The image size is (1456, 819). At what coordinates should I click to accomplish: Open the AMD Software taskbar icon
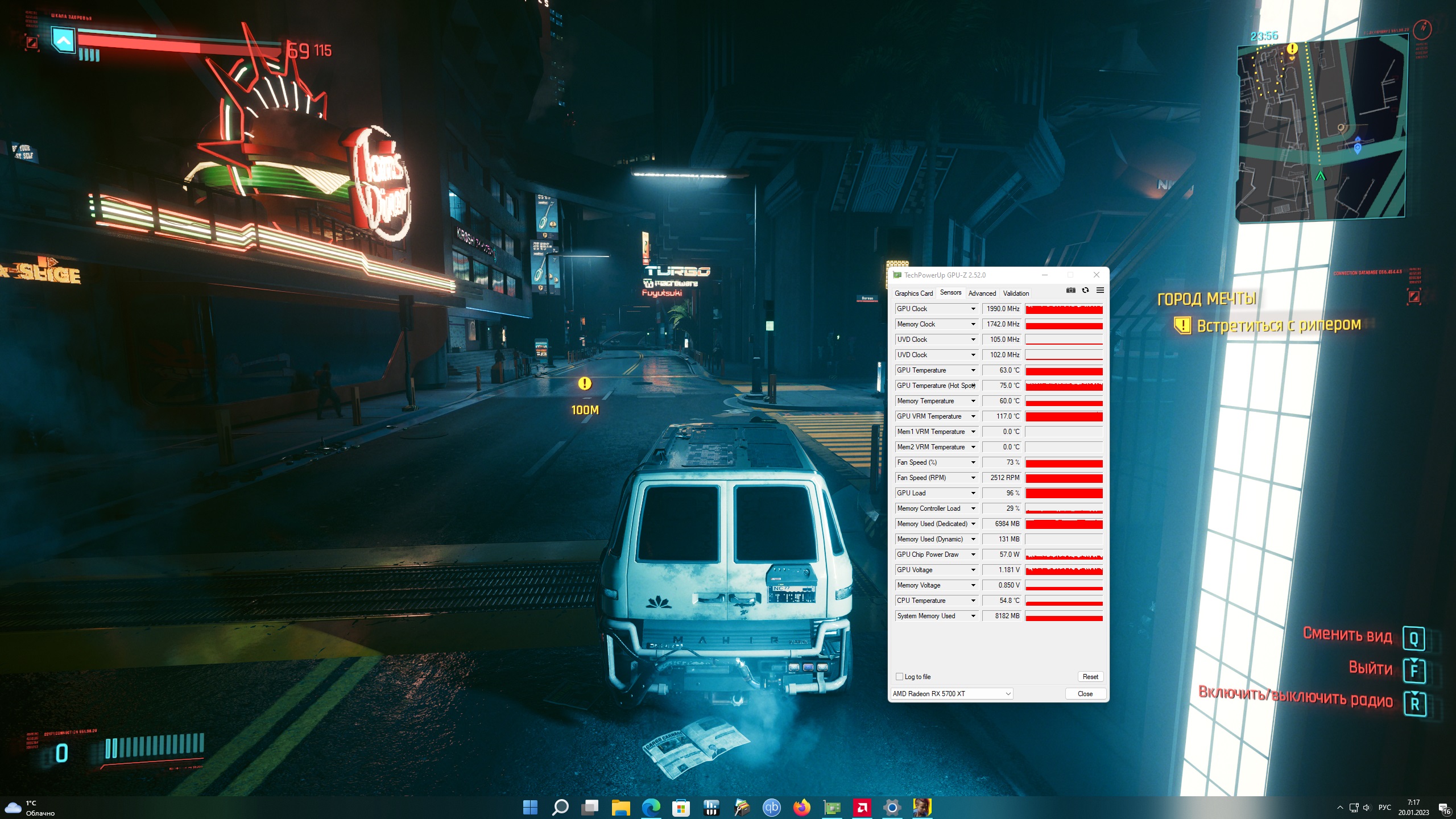click(862, 807)
